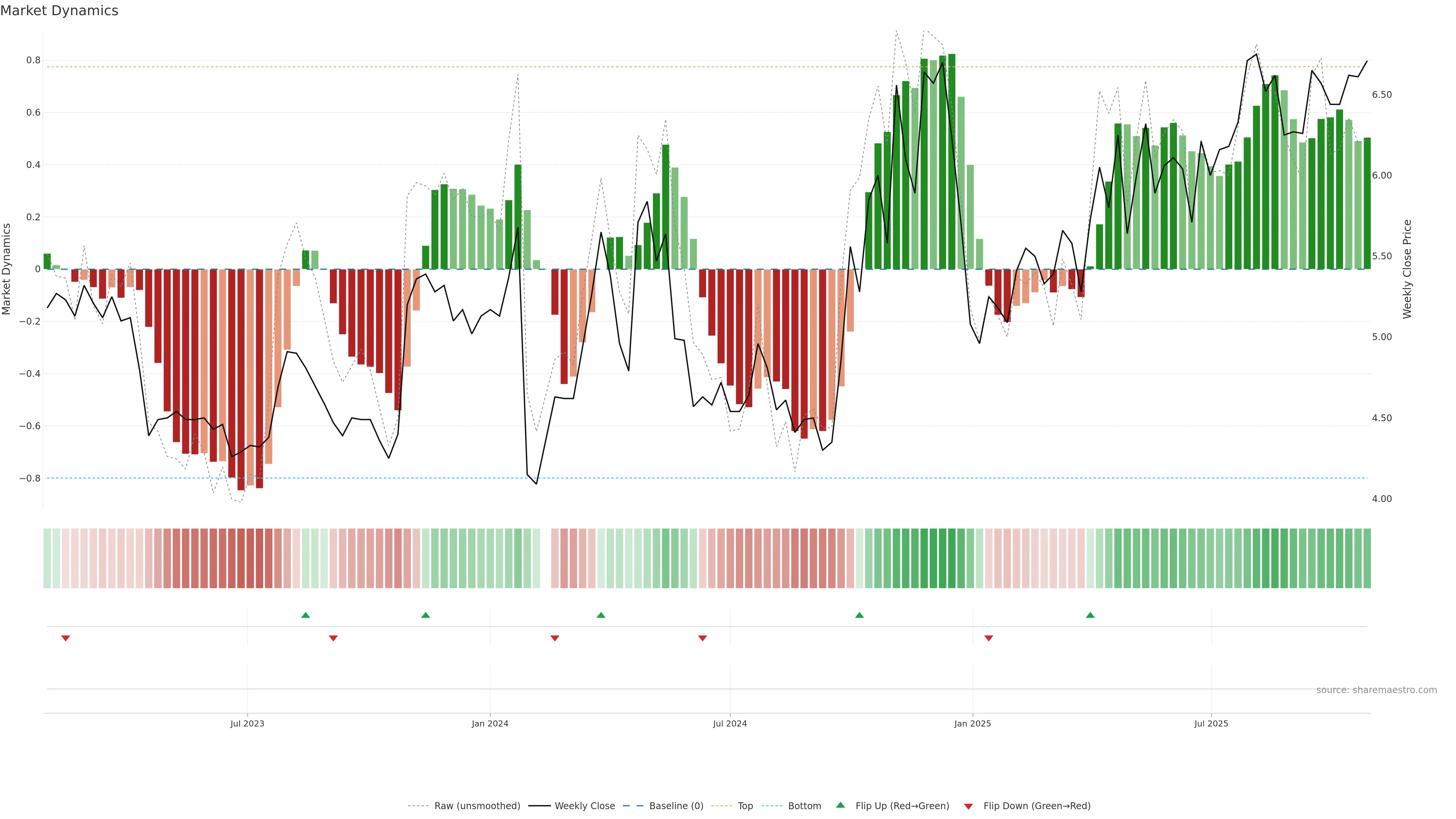The image size is (1456, 819).
Task: Click the last green flip-up triangle marker
Action: point(1090,615)
